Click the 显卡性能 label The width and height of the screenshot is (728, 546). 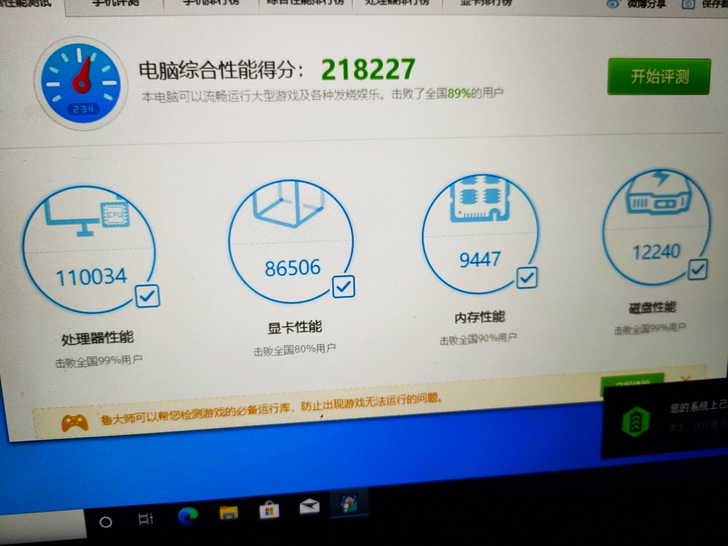(x=295, y=327)
